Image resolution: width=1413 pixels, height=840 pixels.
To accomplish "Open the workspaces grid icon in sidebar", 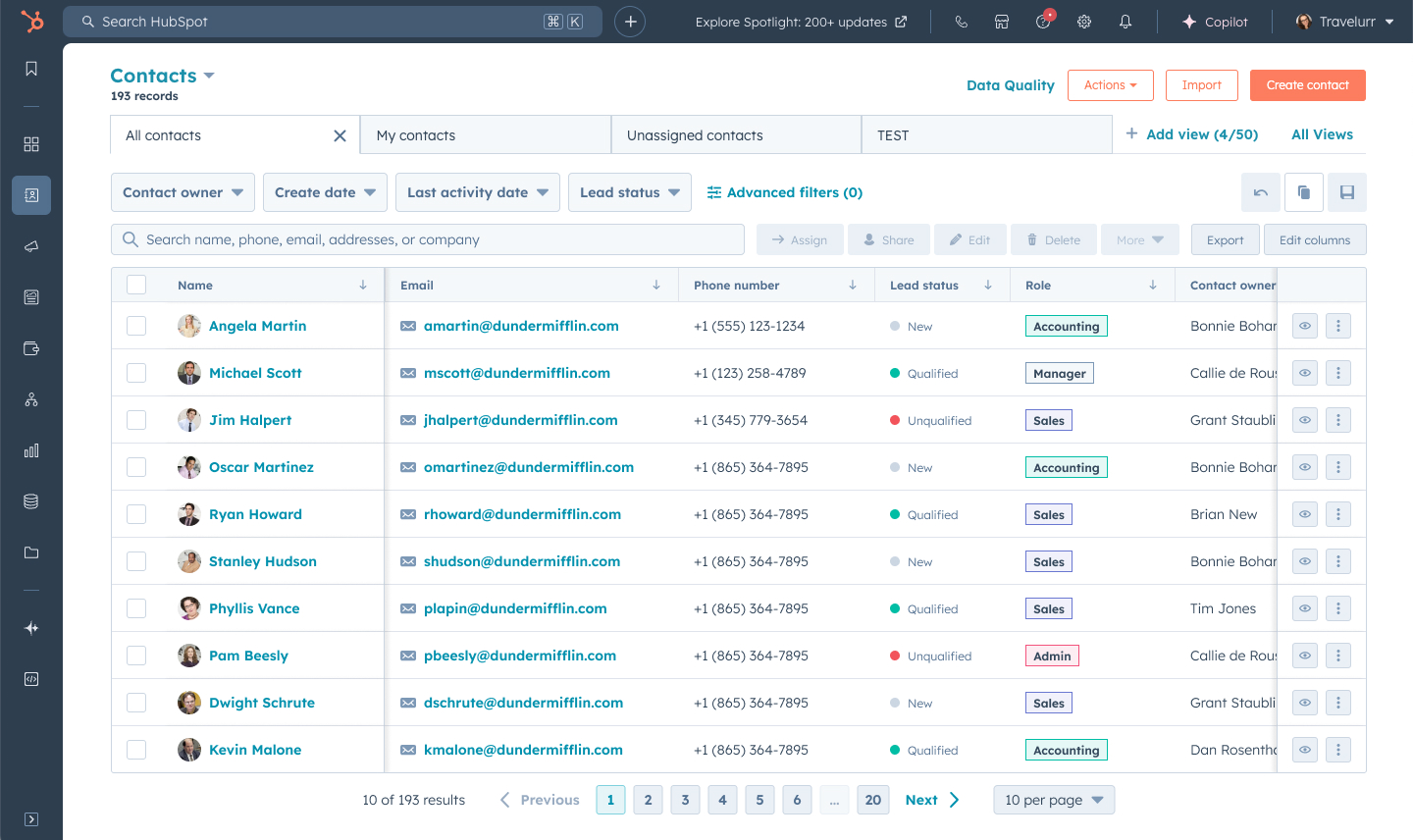I will coord(31,144).
